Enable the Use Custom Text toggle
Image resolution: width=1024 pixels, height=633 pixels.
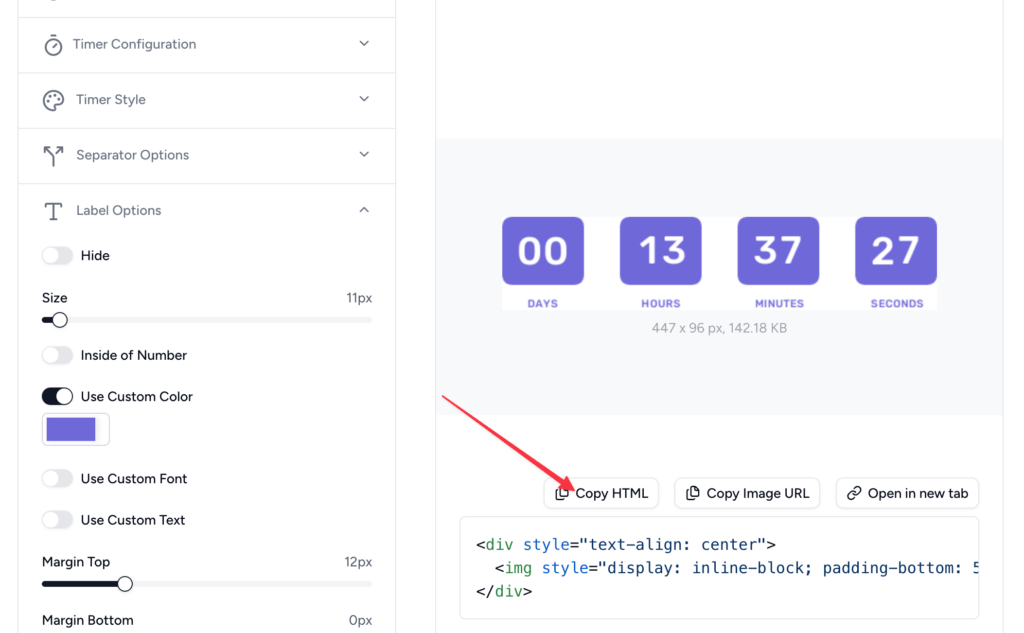click(57, 519)
